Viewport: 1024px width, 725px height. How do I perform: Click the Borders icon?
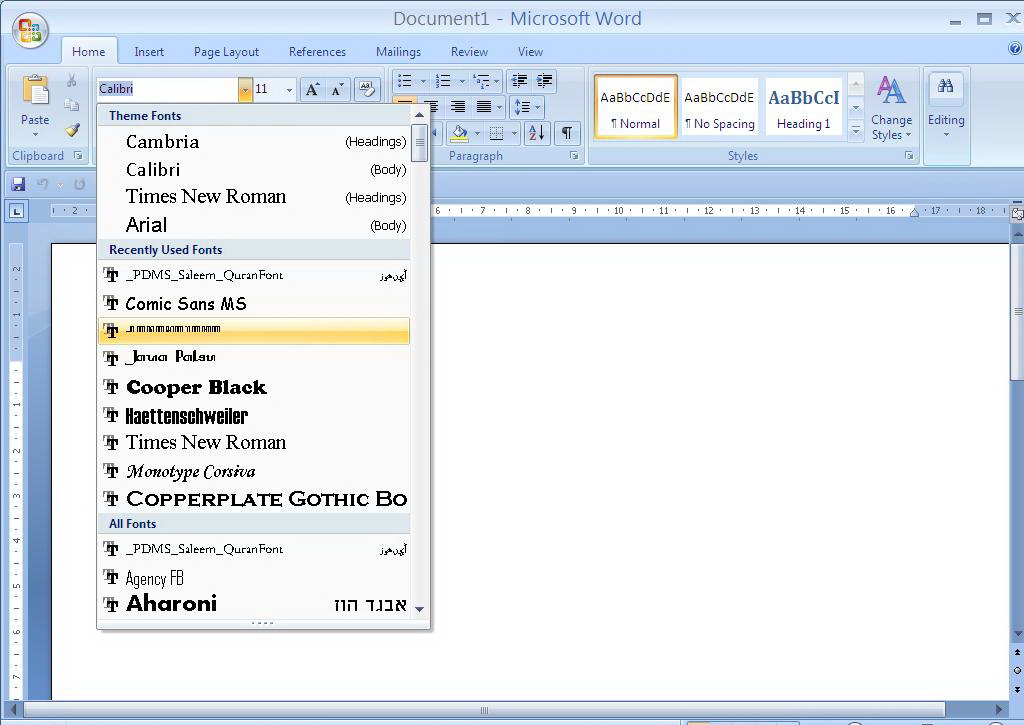pos(496,133)
